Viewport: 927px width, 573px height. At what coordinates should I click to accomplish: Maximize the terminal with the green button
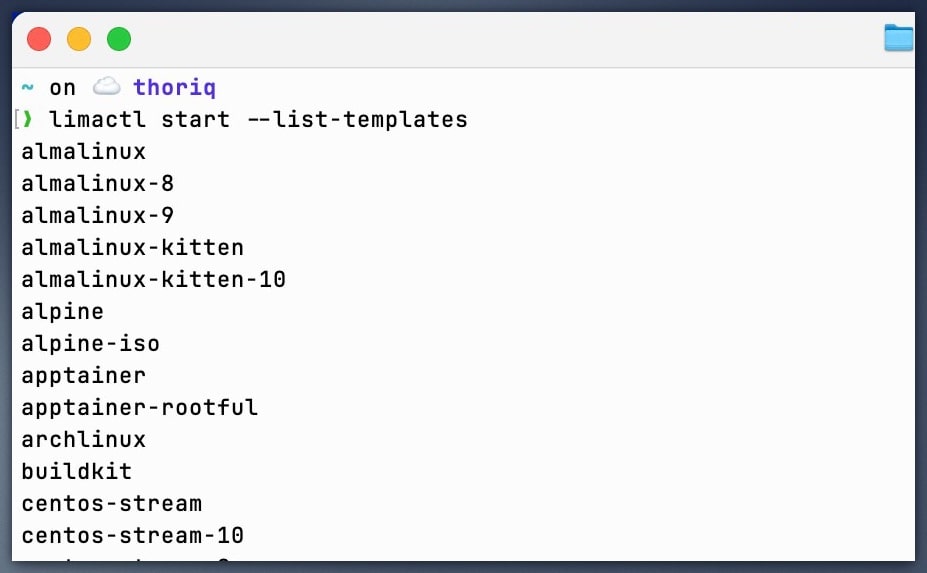click(119, 40)
